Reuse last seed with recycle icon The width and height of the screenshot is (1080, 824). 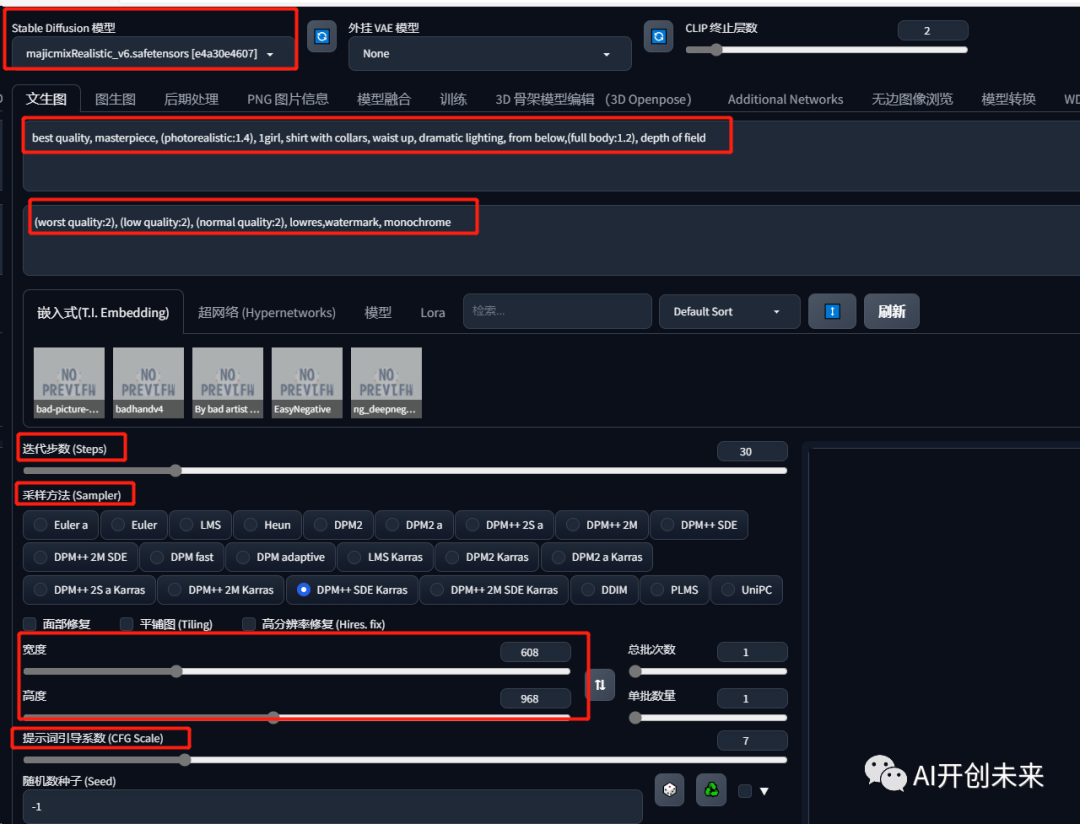coord(712,790)
